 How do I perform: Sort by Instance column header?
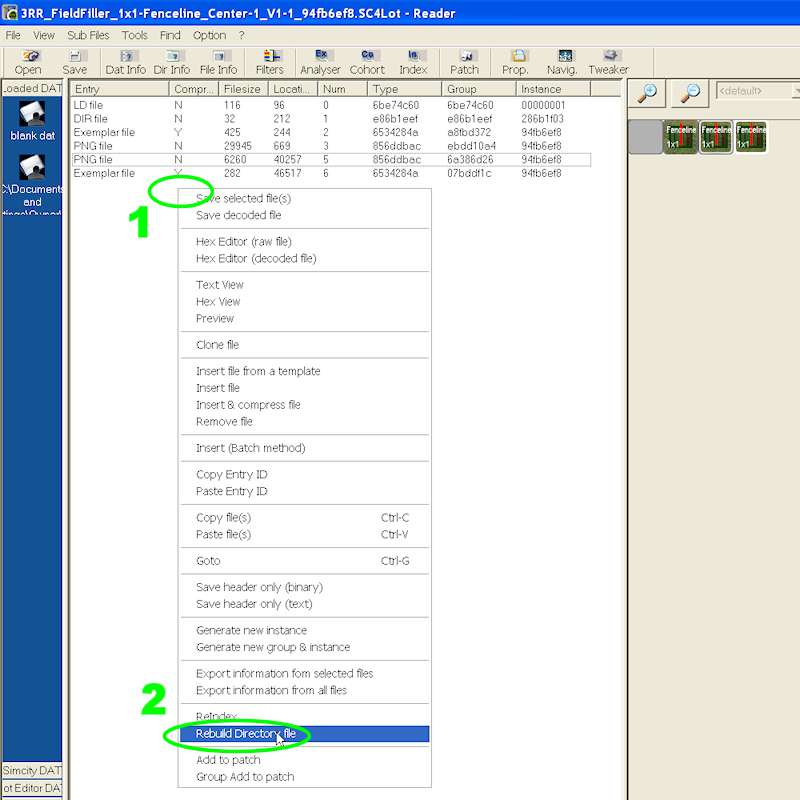[x=553, y=89]
